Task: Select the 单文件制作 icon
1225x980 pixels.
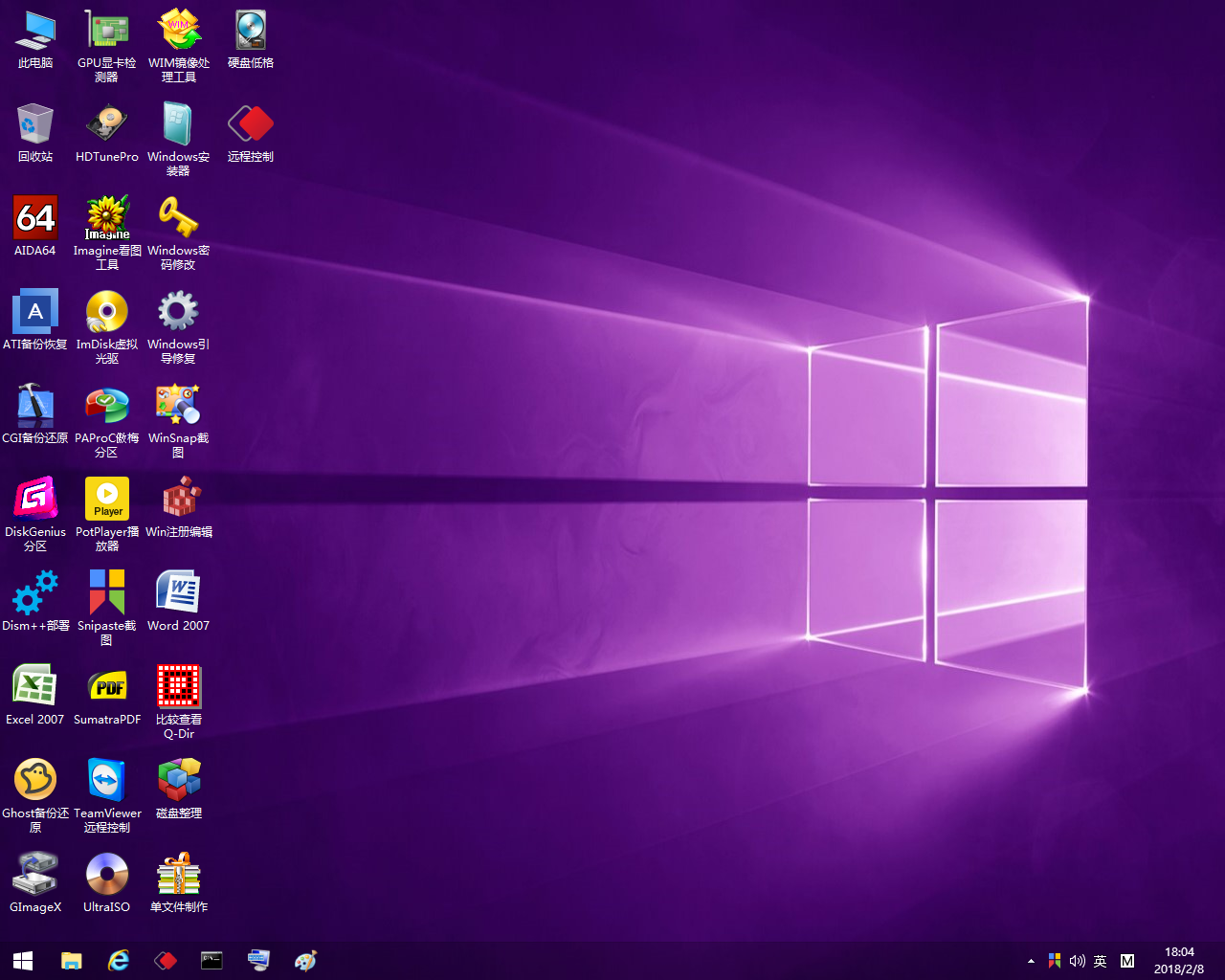Action: (179, 883)
